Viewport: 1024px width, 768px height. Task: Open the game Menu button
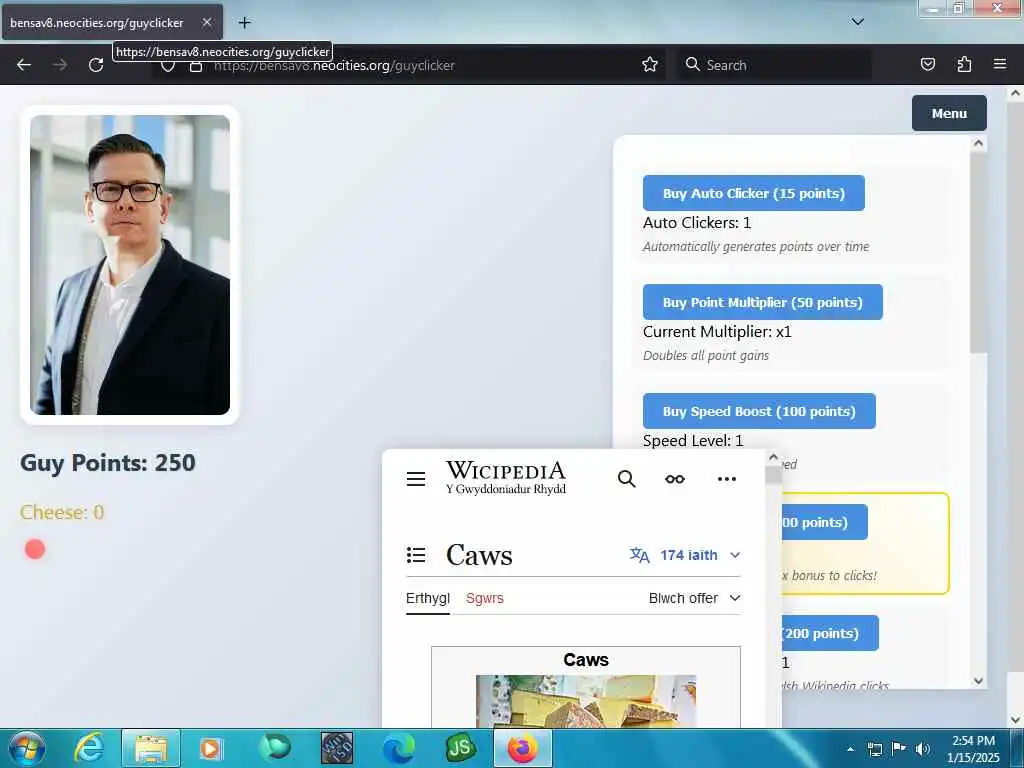949,113
